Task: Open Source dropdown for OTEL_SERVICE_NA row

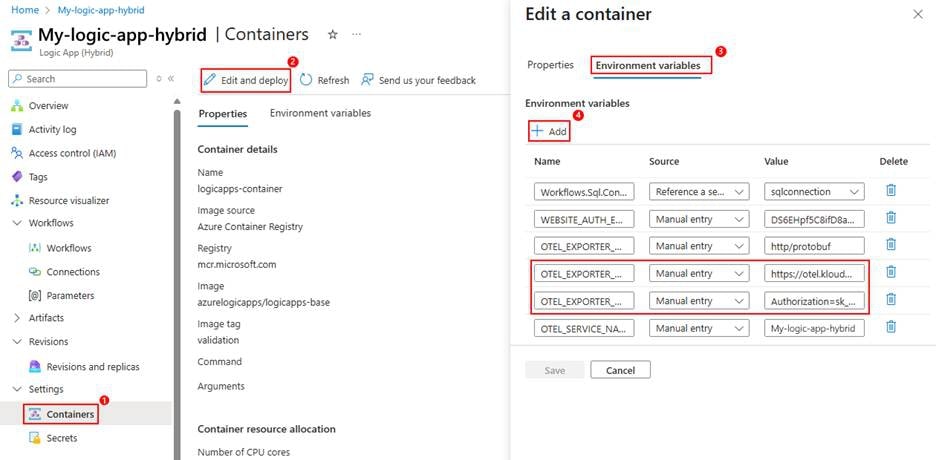Action: point(699,328)
